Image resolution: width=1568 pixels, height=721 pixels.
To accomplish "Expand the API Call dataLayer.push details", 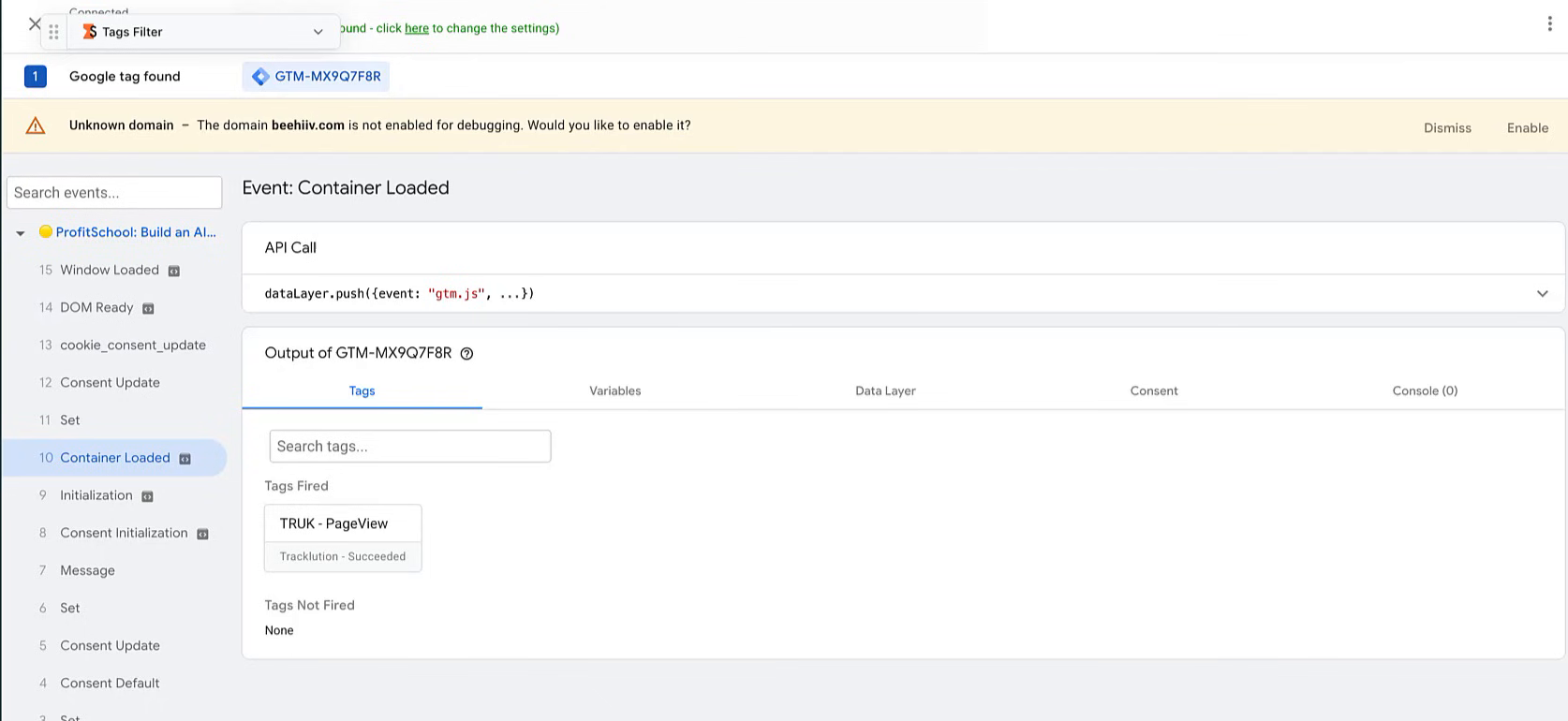I will [1542, 294].
